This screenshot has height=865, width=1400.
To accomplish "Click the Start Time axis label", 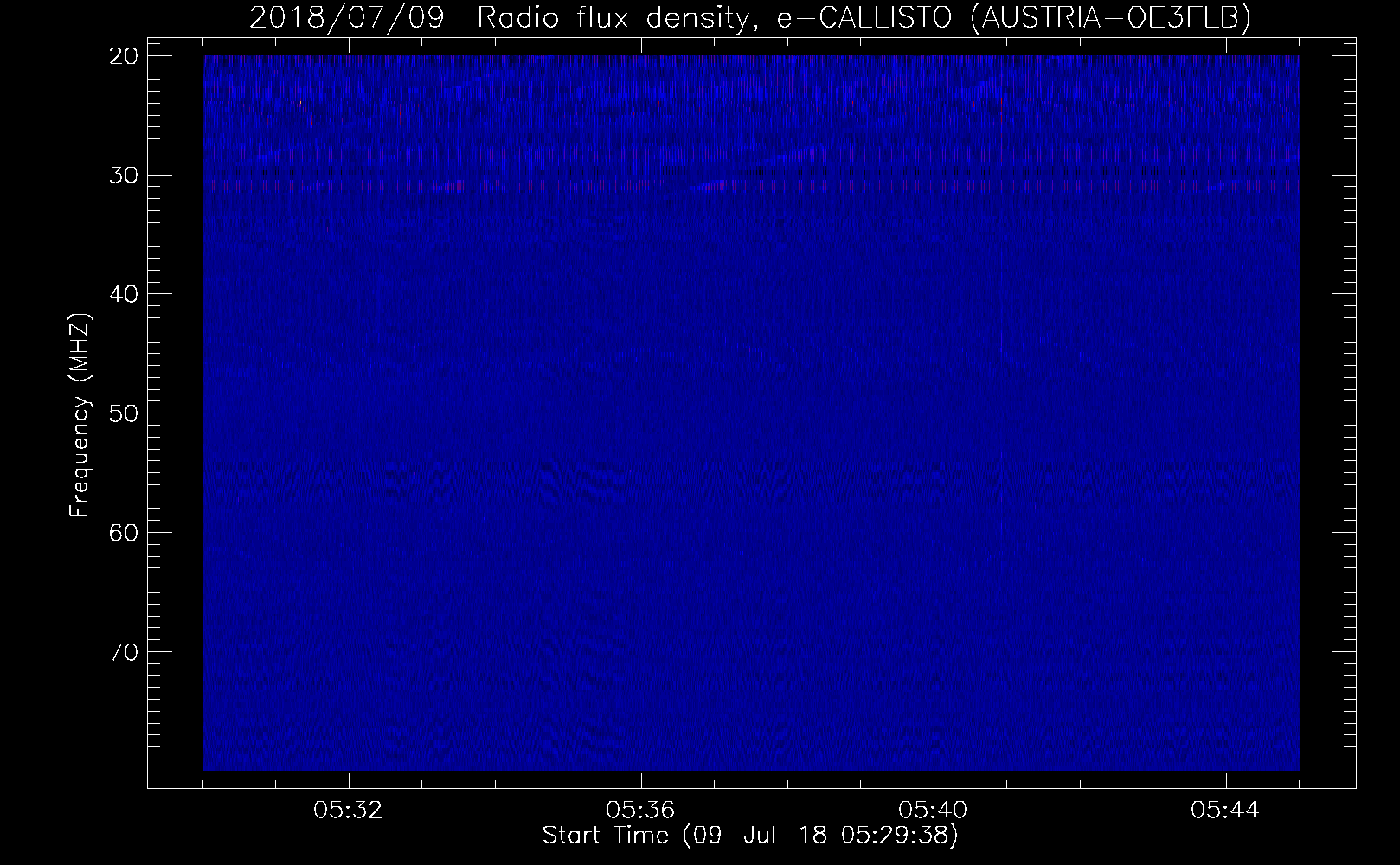I will [x=750, y=836].
